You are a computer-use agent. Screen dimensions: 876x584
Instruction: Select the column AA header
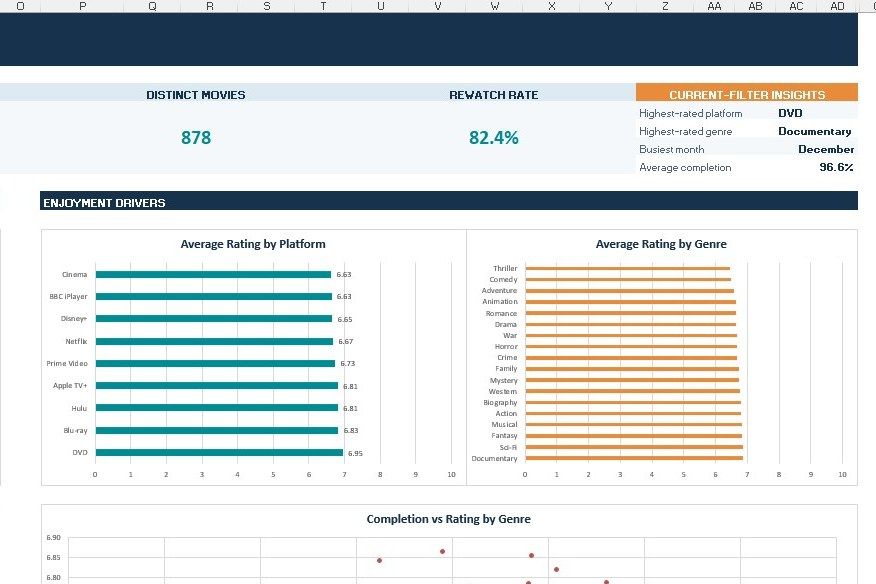coord(714,6)
